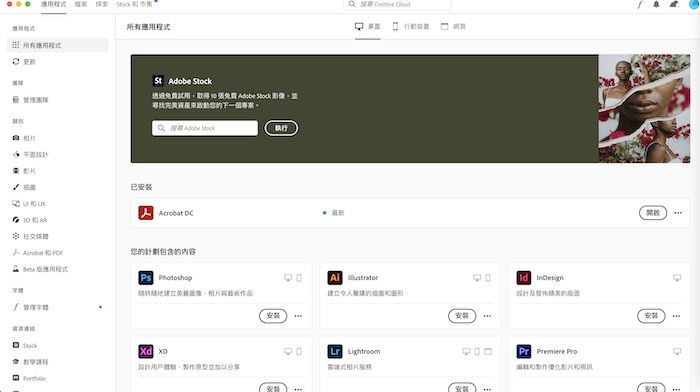Click the XD app icon

click(x=146, y=351)
